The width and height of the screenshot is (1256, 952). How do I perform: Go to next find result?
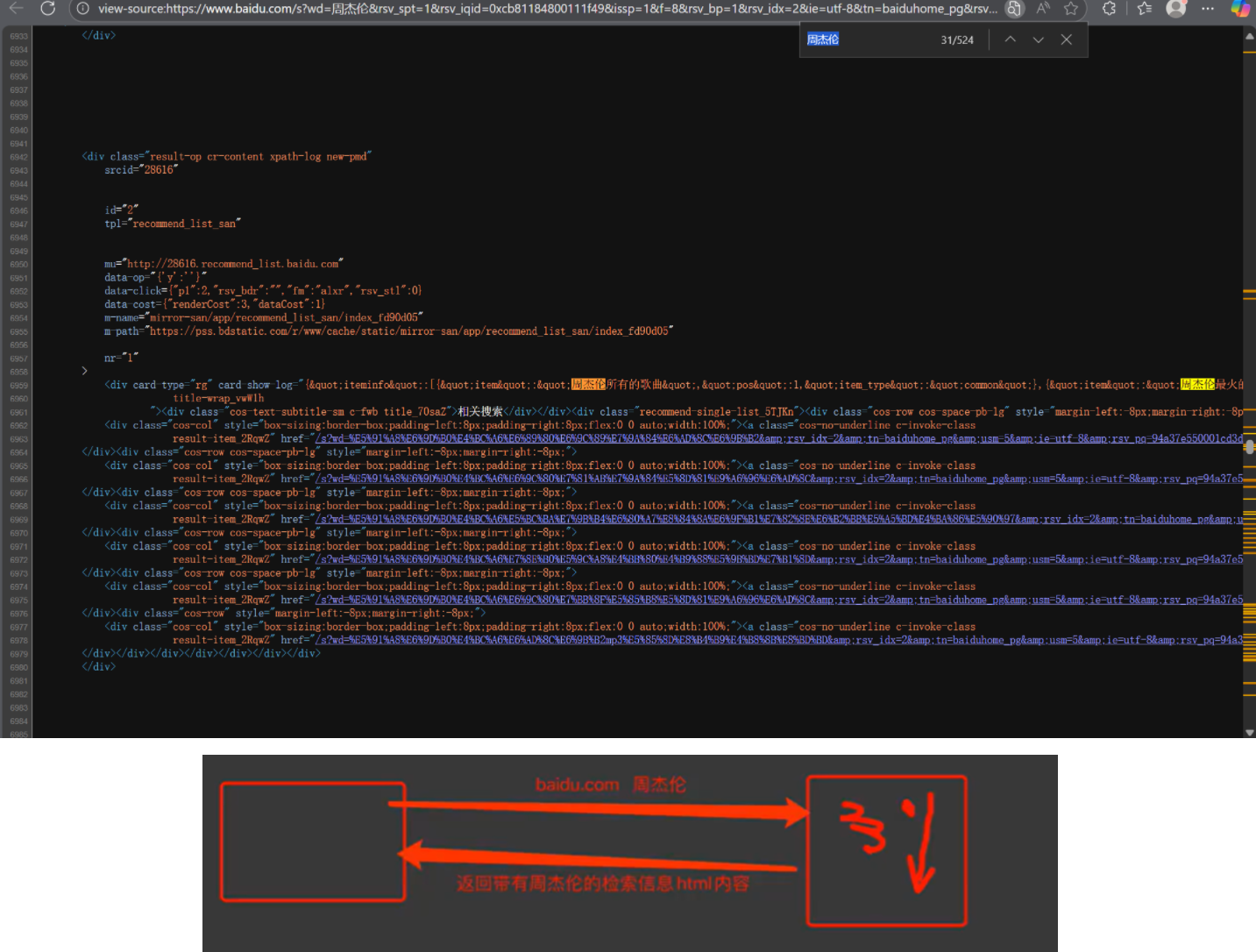pos(1039,39)
